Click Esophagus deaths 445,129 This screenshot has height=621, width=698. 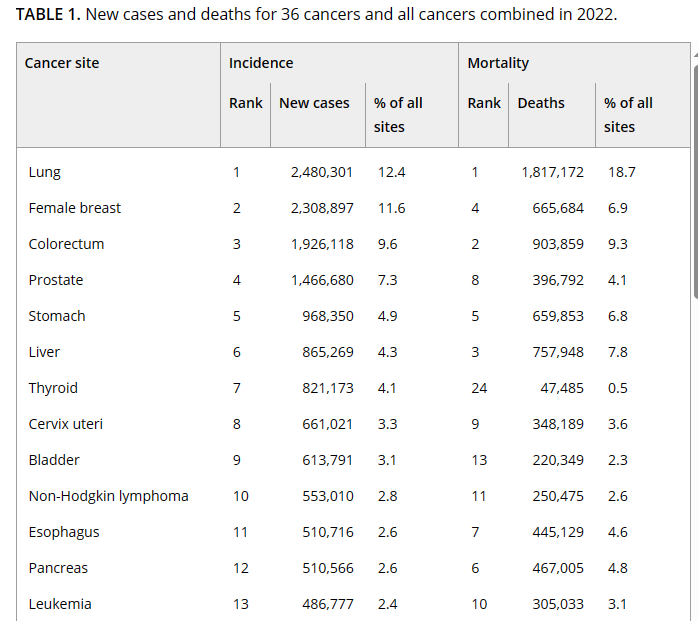click(558, 532)
